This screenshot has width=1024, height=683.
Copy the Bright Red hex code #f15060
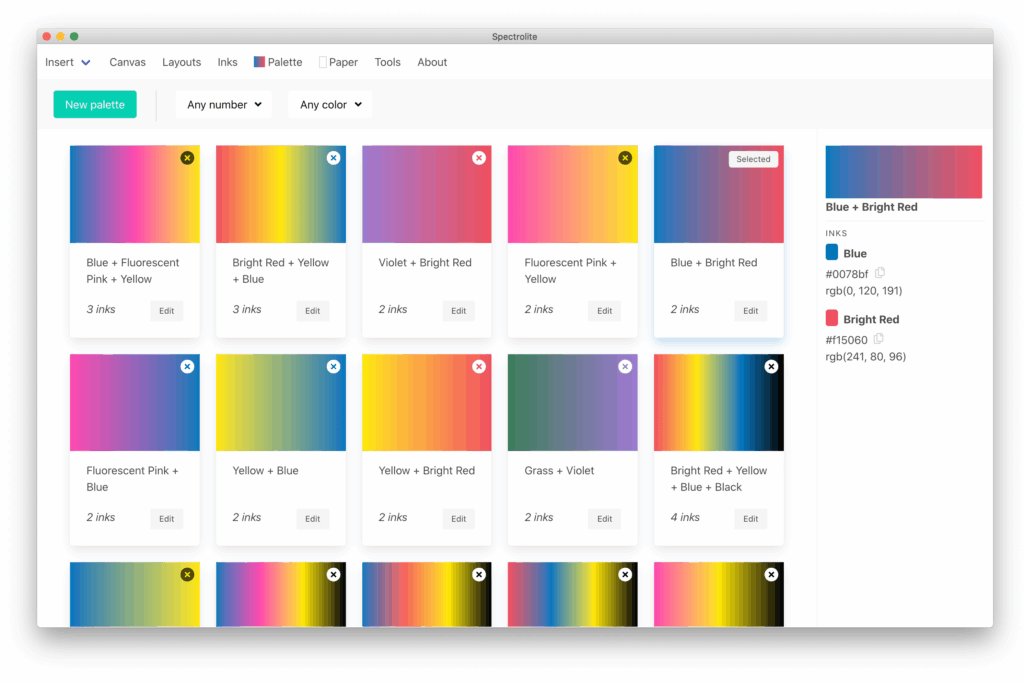tap(879, 339)
